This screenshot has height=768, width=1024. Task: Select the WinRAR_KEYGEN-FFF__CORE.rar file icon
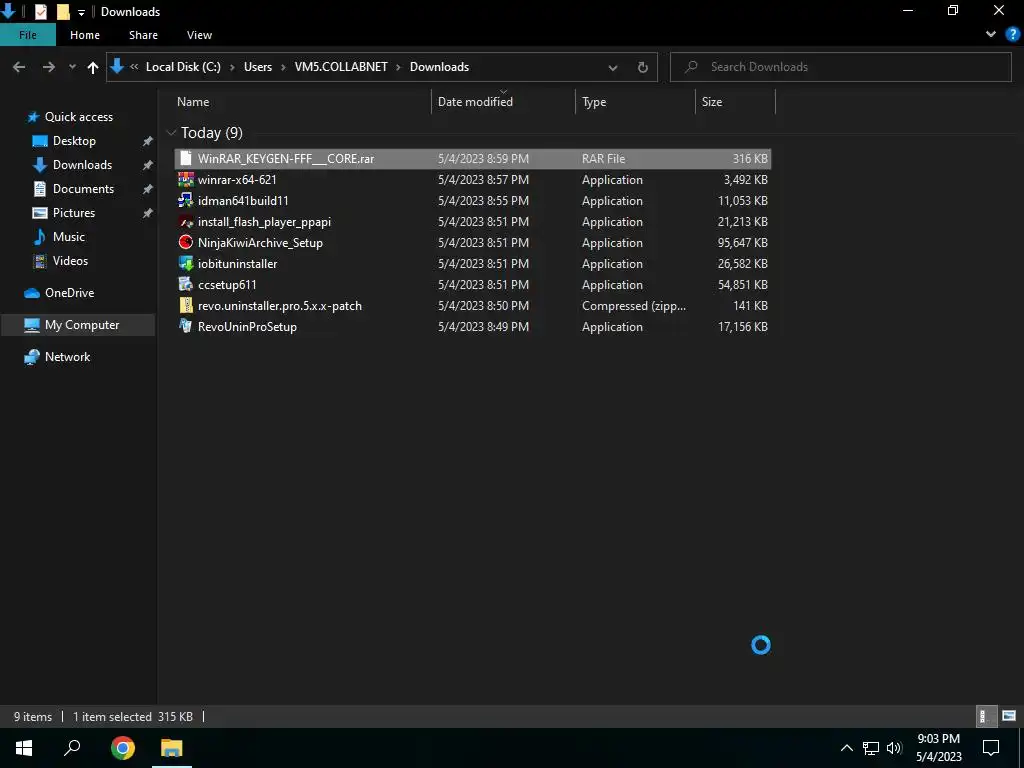pyautogui.click(x=186, y=158)
